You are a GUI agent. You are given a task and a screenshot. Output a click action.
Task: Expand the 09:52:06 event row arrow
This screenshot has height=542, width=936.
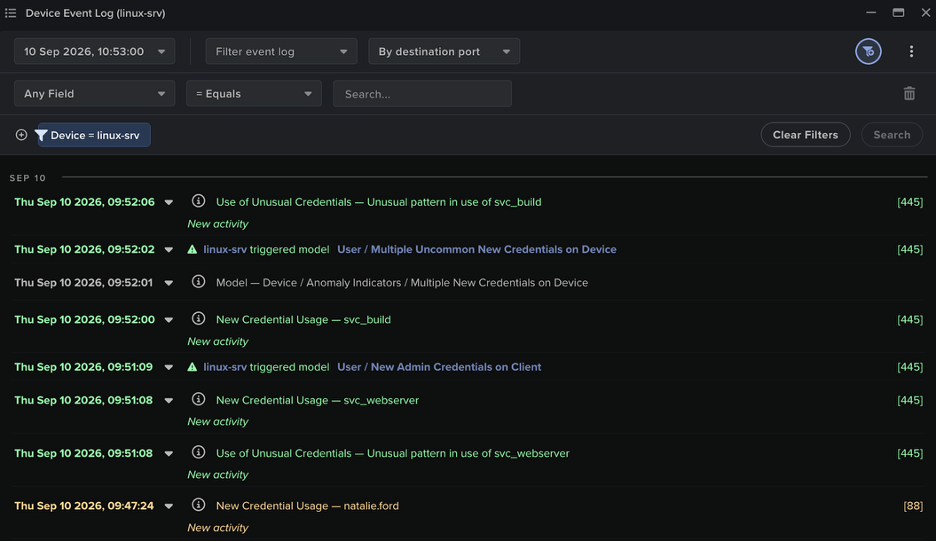point(169,202)
